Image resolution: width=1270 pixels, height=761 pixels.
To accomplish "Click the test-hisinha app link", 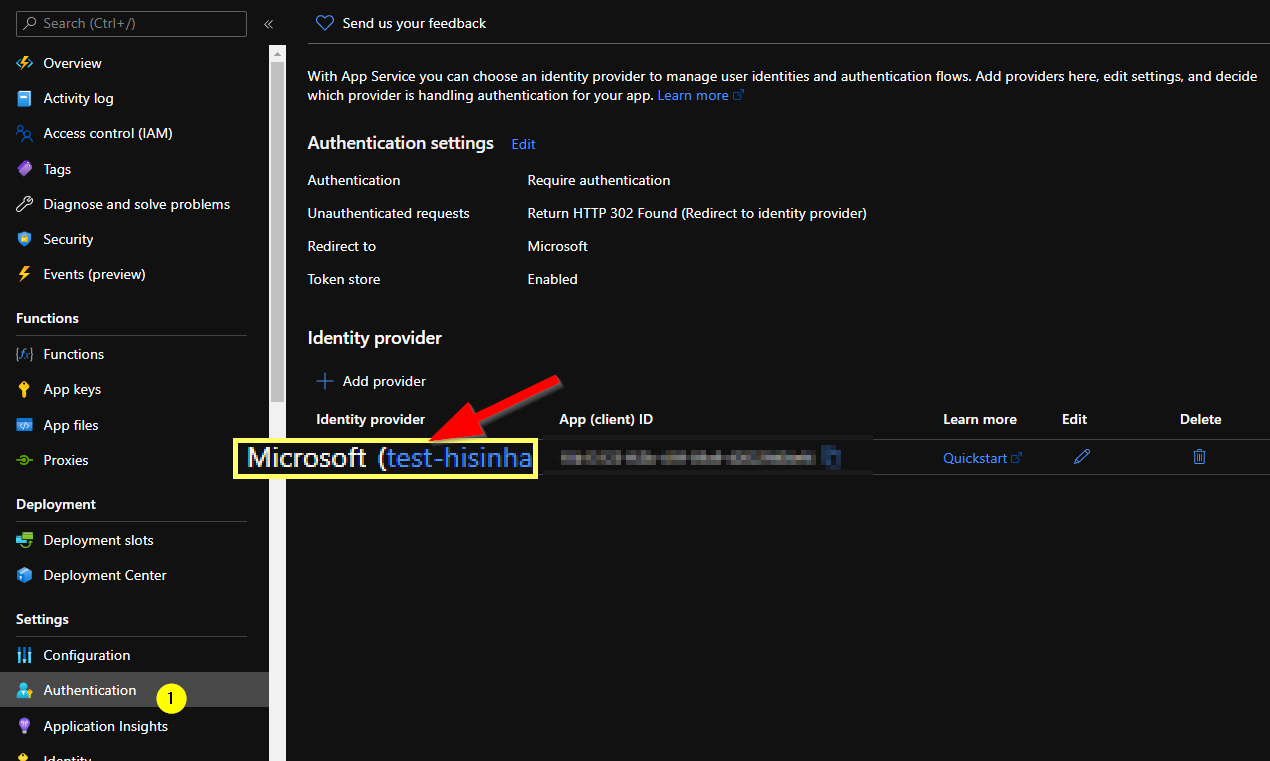I will 459,458.
